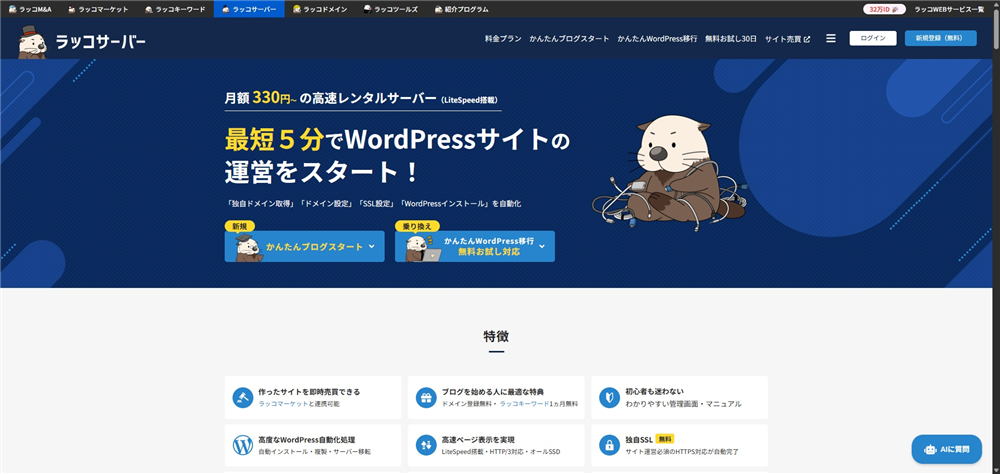This screenshot has width=1000, height=474.
Task: Click the otter icon in 紹介プログラム tab
Action: 439,10
